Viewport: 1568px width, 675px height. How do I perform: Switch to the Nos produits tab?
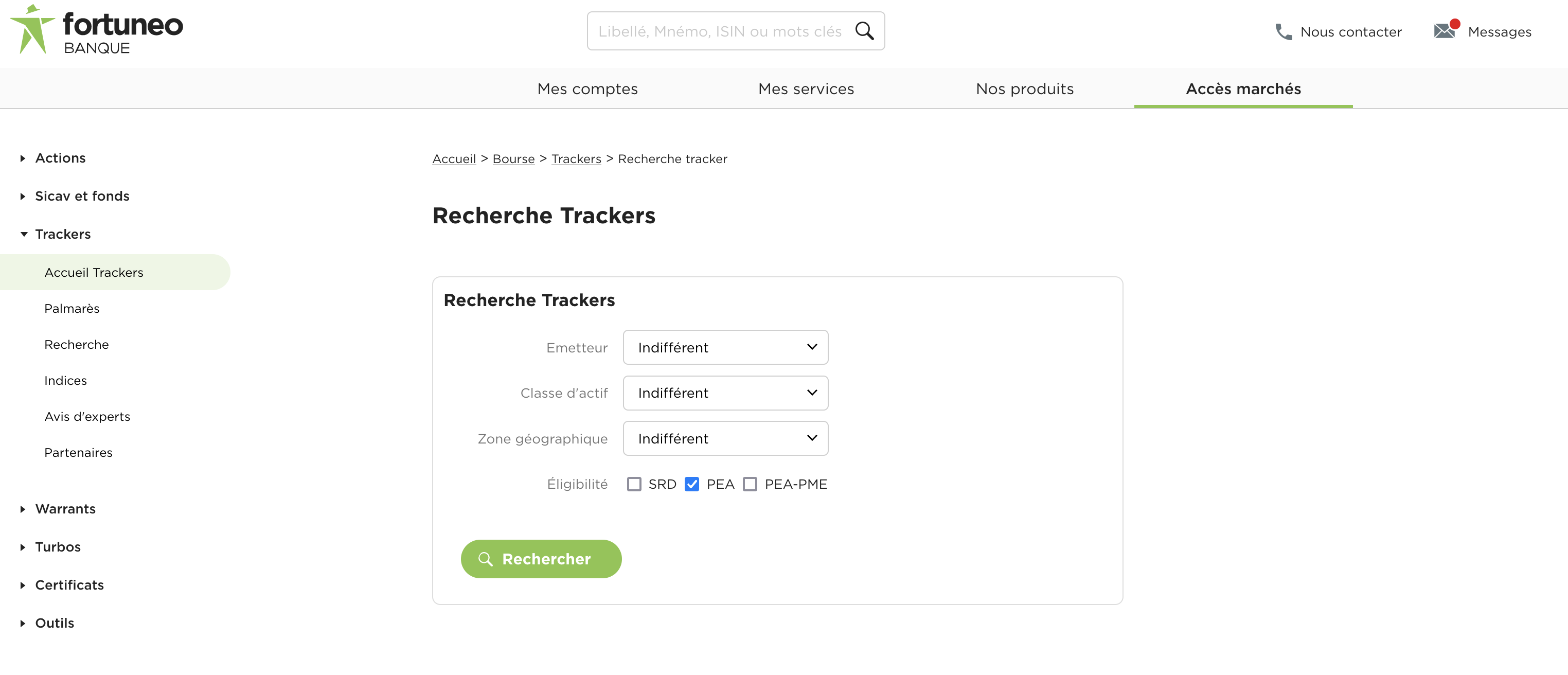tap(1024, 89)
